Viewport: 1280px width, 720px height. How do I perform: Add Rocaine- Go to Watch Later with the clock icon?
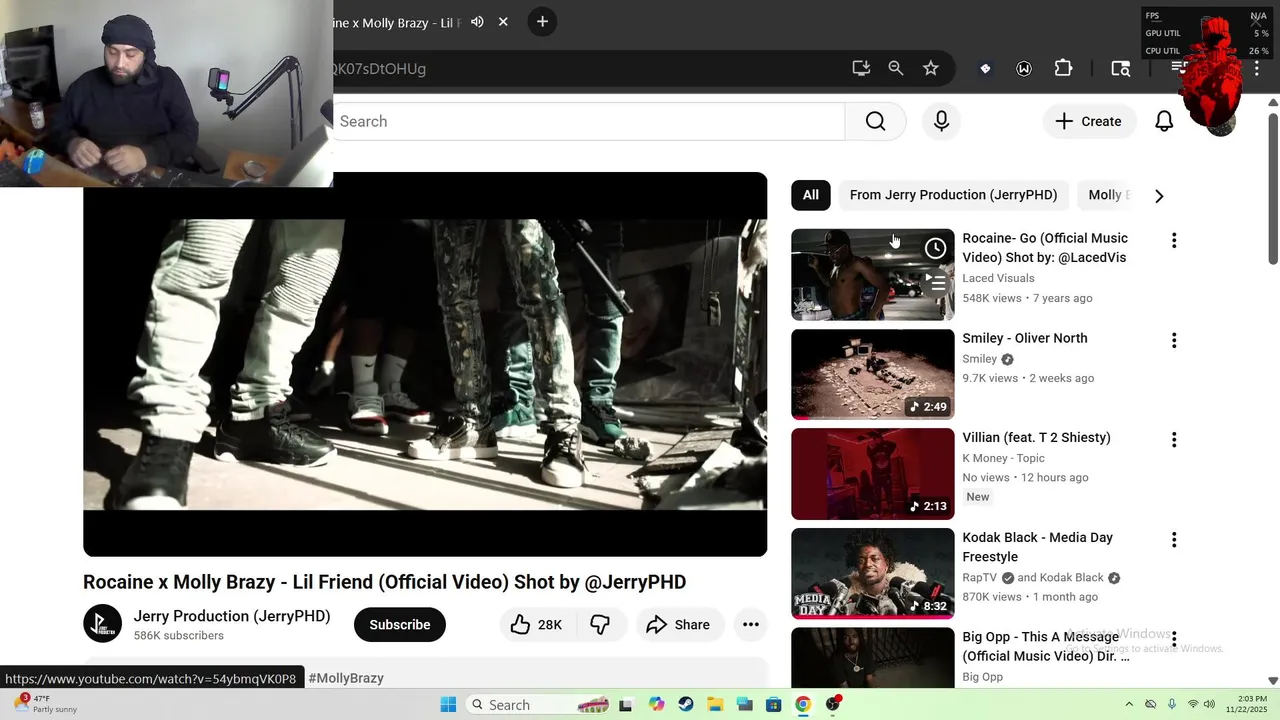tap(935, 248)
